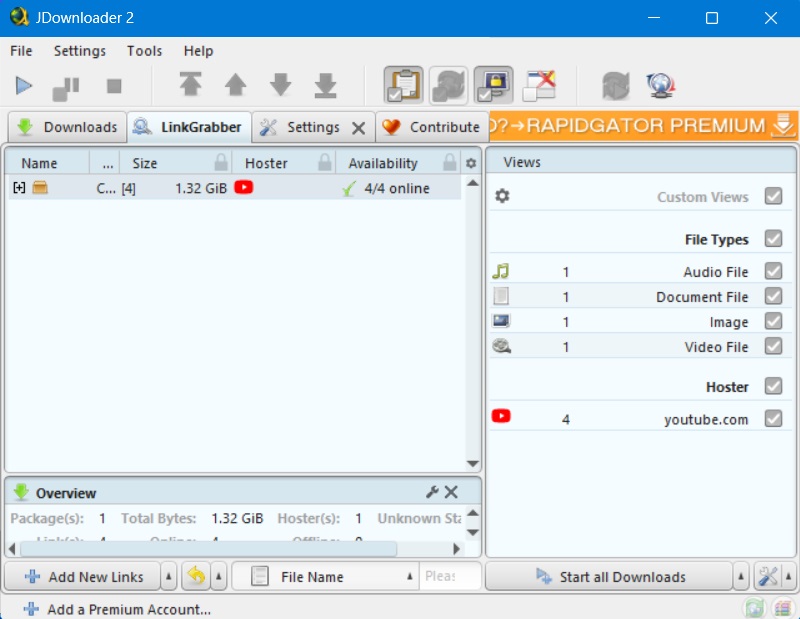Click the stop downloads icon

point(112,85)
